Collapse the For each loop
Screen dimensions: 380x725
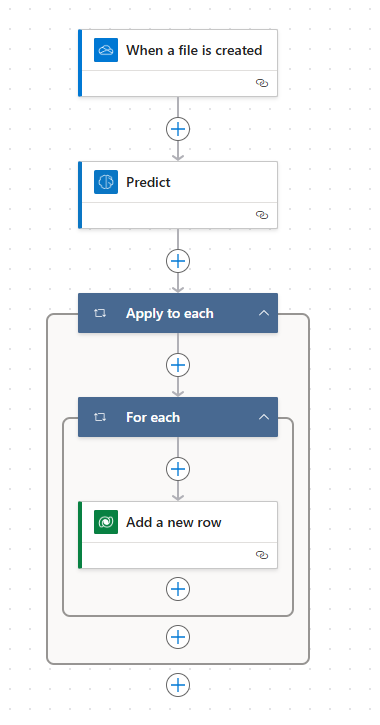264,417
